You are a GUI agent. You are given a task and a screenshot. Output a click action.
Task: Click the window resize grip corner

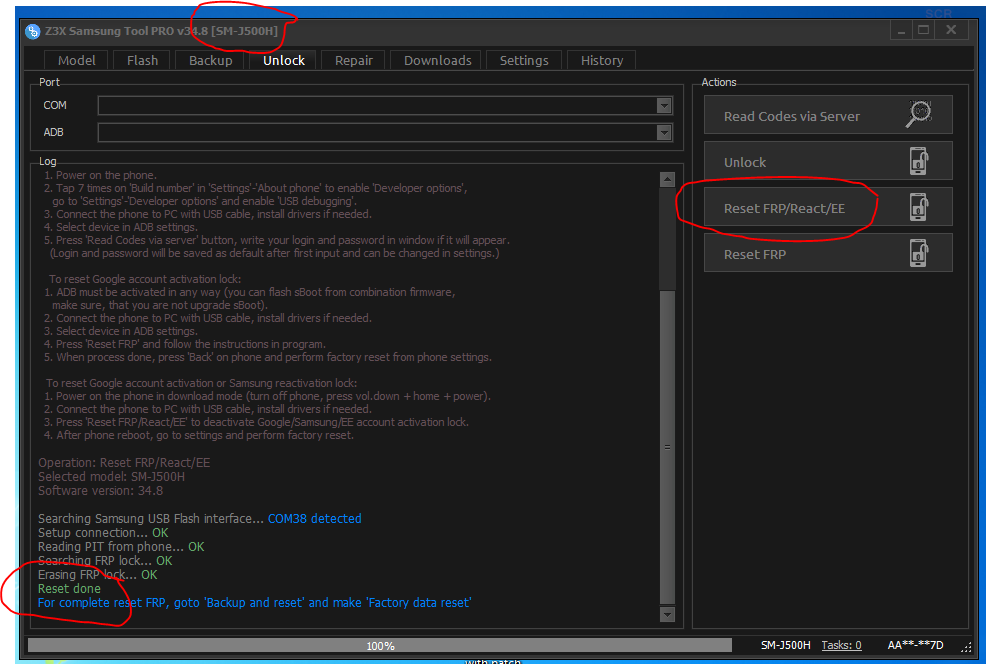pyautogui.click(x=967, y=648)
